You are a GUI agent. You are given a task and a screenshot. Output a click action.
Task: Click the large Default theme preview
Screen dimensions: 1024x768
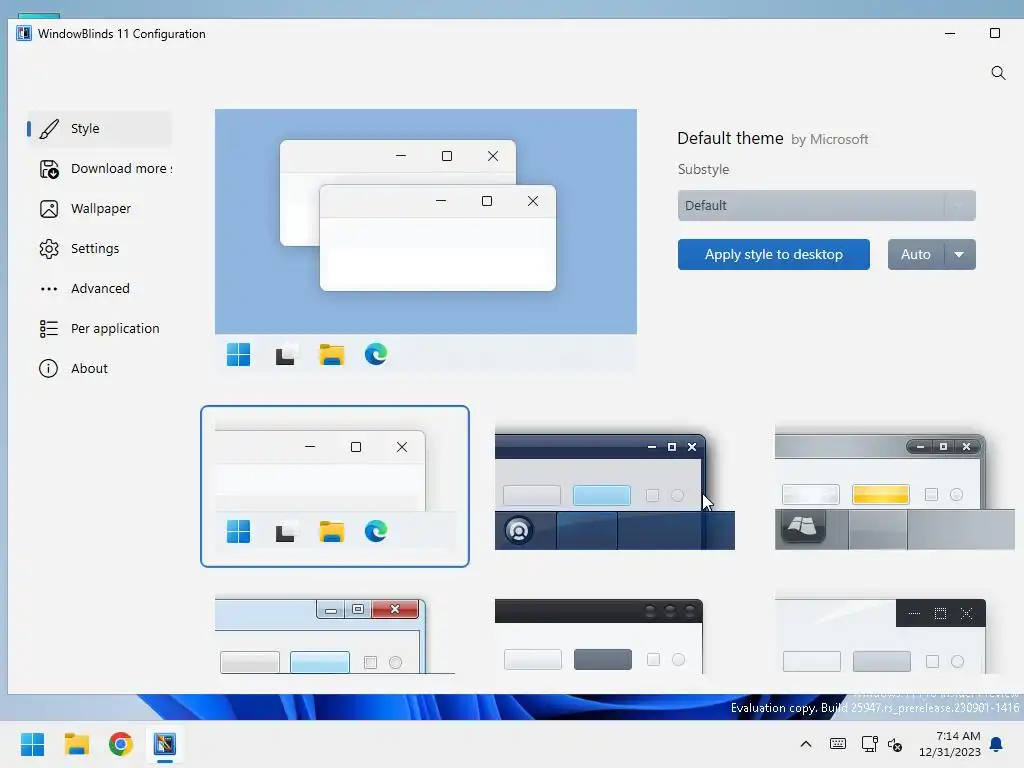tap(426, 241)
